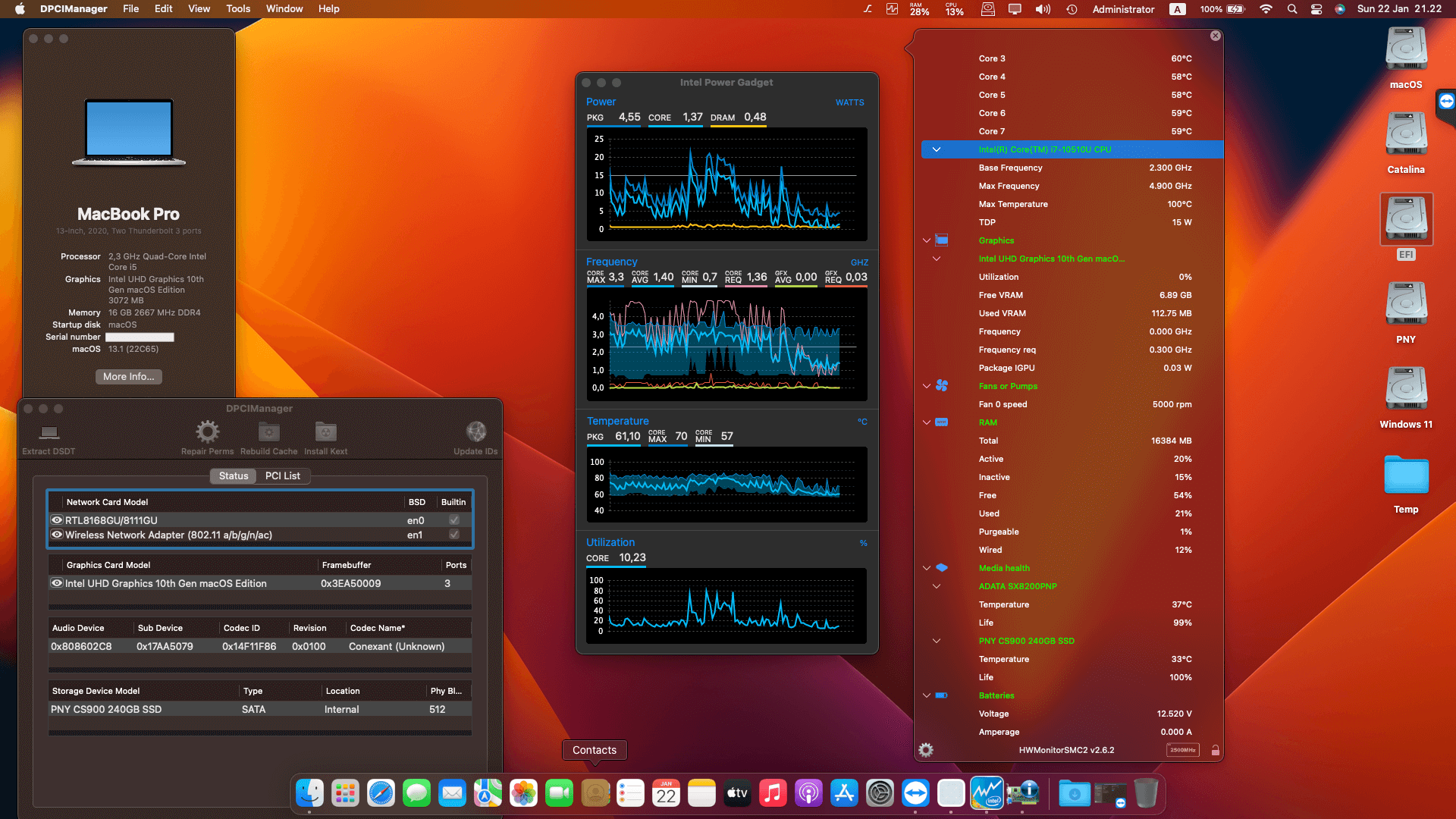Viewport: 1456px width, 819px height.
Task: Click Extract DSDT icon in DPCIManager toolbar
Action: (x=49, y=432)
